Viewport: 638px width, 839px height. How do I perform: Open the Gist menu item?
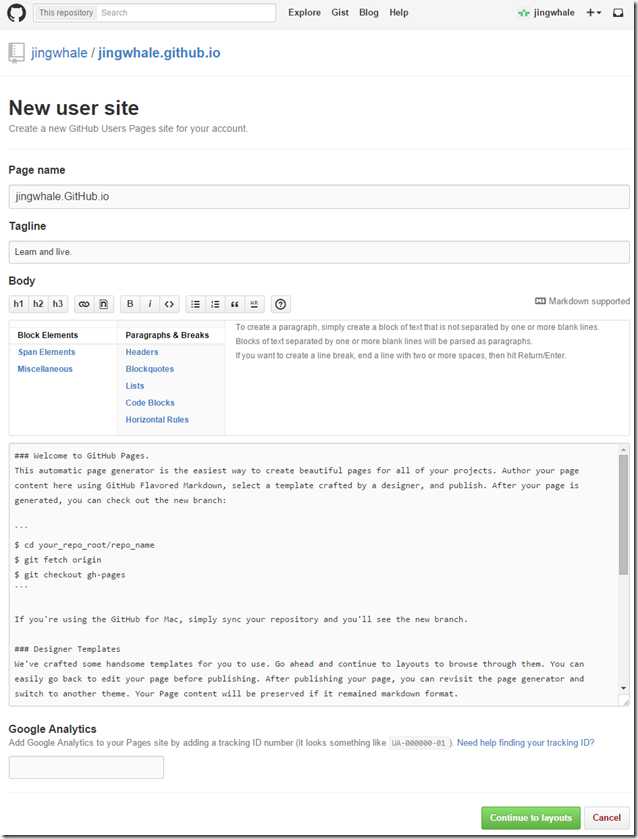pos(340,12)
